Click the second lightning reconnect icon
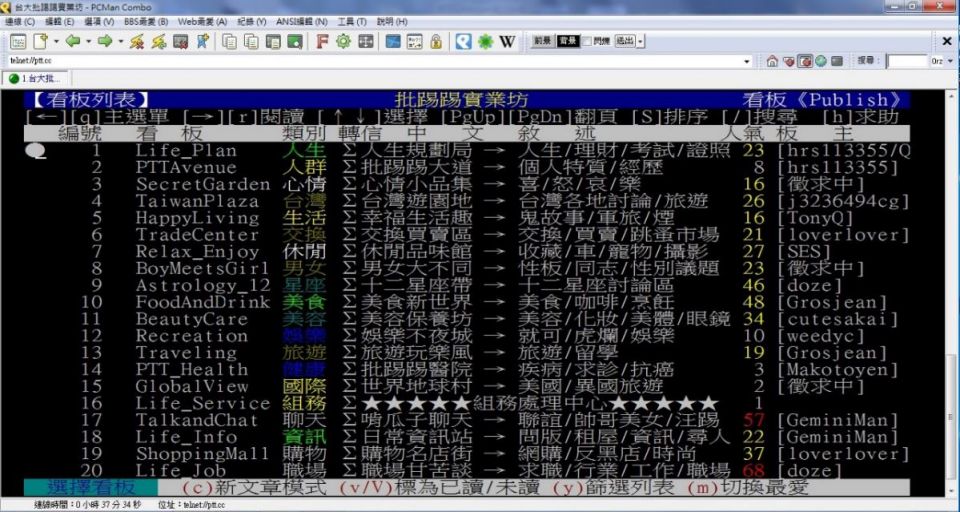This screenshot has width=960, height=512. point(159,42)
